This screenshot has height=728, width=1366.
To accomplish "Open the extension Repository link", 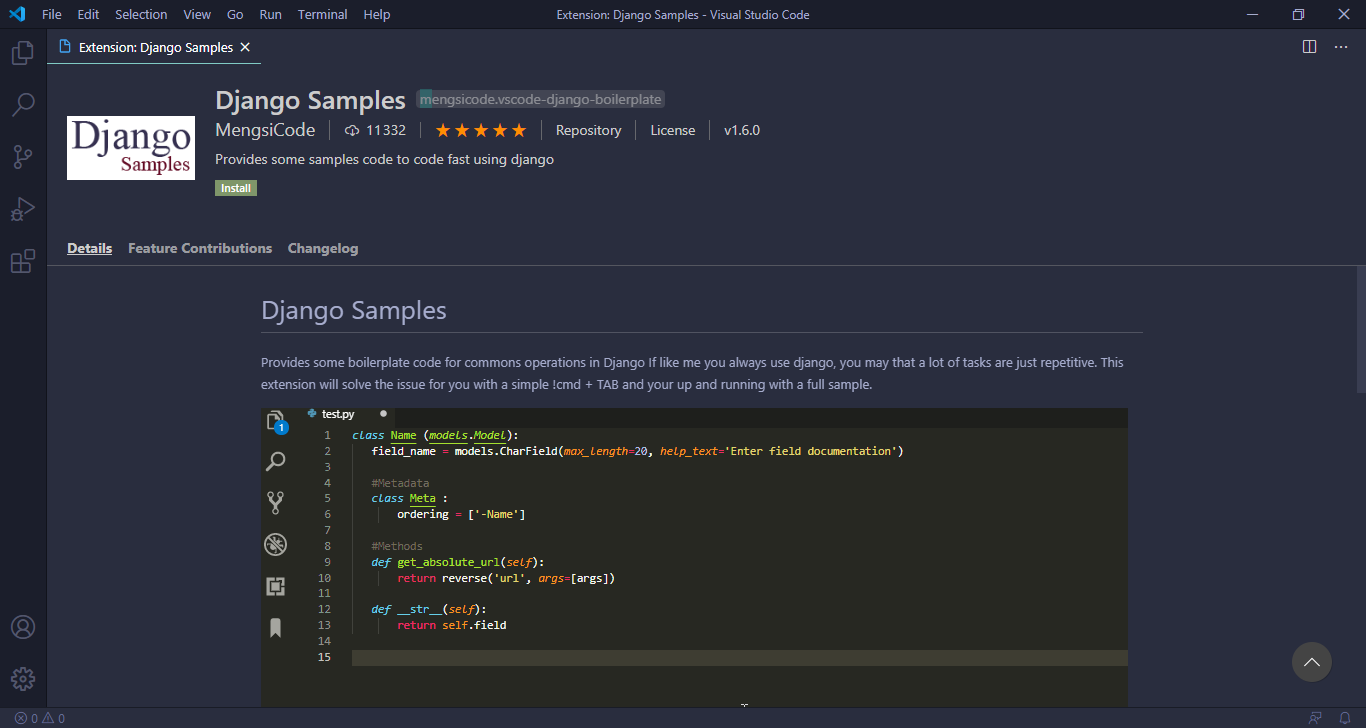I will (x=588, y=130).
